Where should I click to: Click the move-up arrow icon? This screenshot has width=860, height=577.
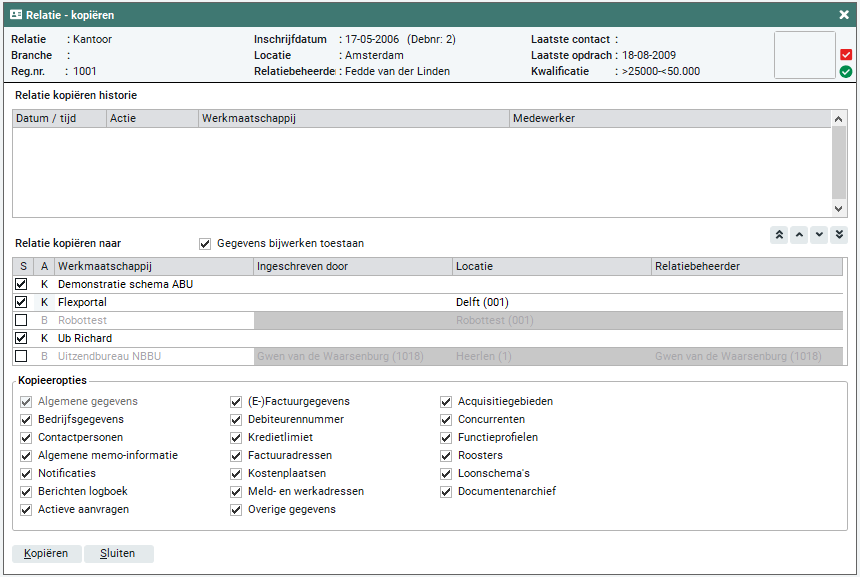799,235
